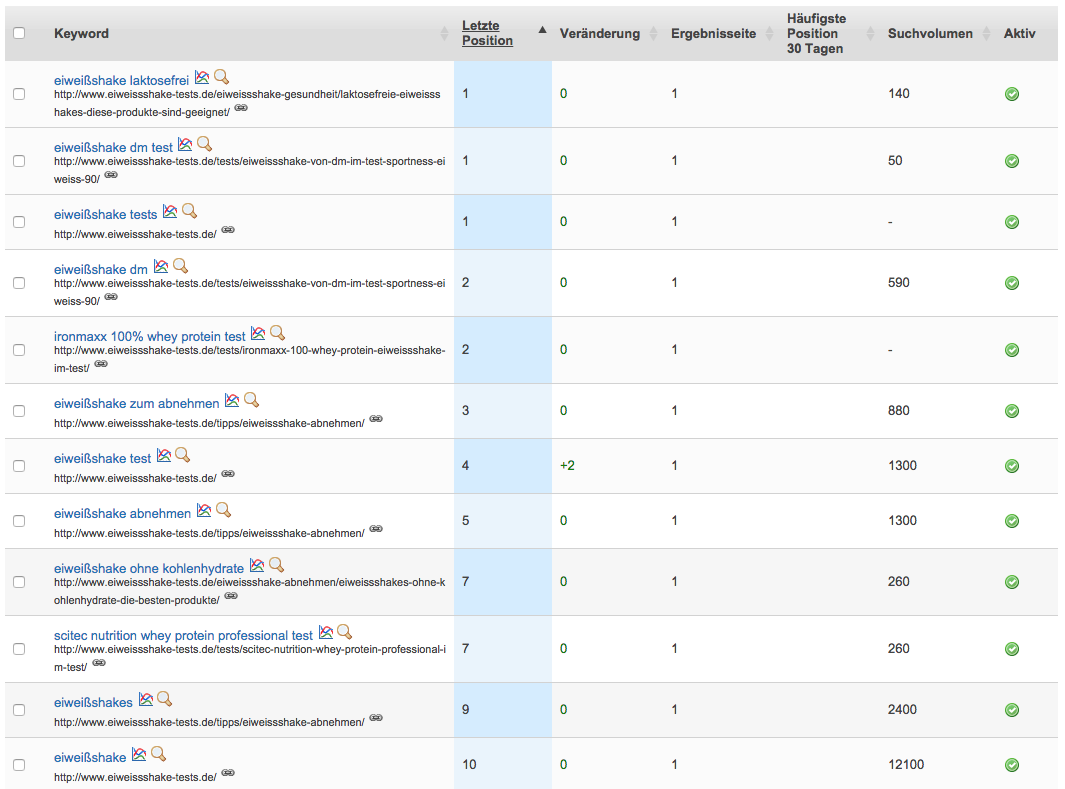Click magnifier icon next to eiweißshake dm test

(204, 144)
